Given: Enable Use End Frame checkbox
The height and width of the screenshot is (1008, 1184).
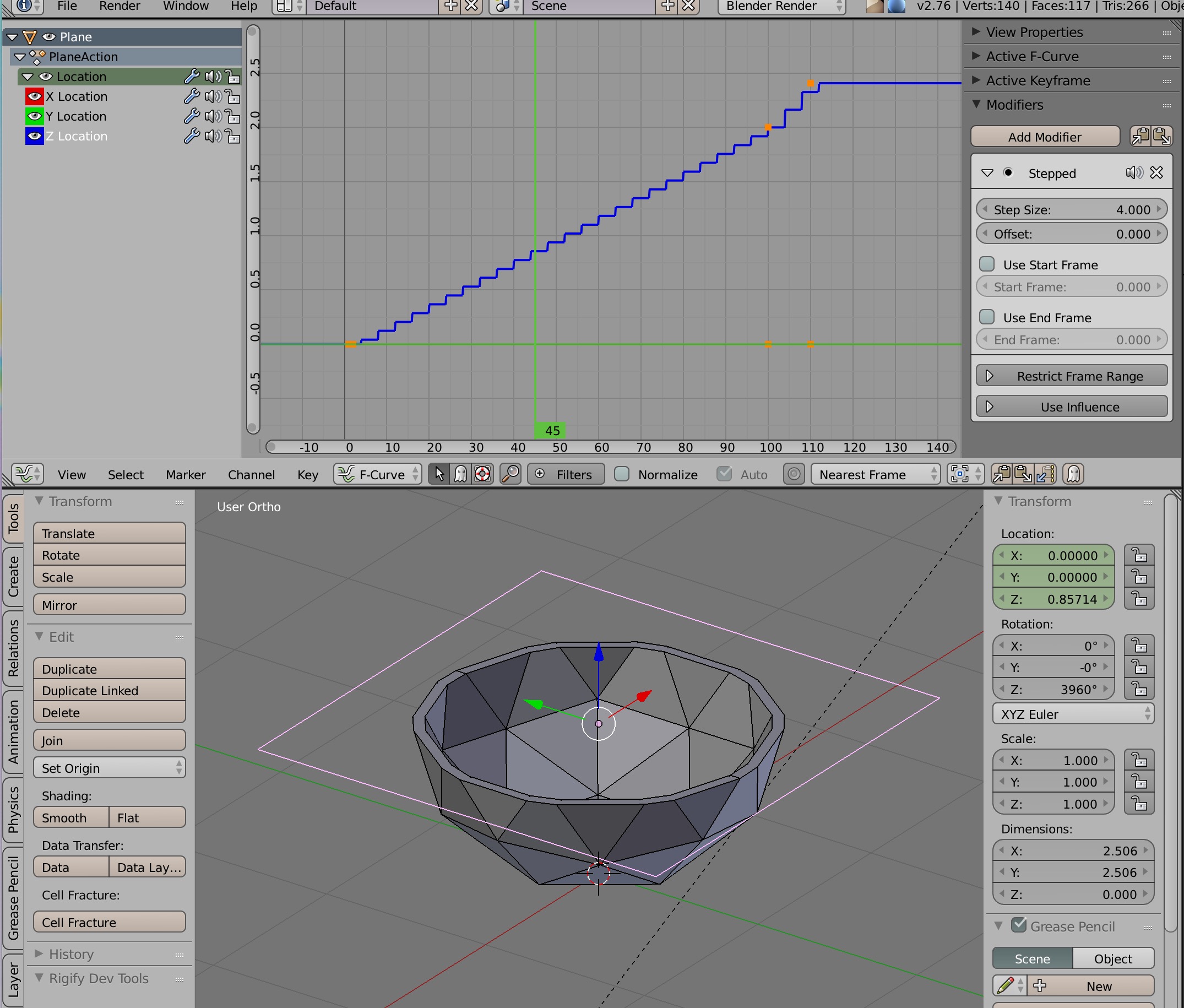Looking at the screenshot, I should [x=987, y=317].
